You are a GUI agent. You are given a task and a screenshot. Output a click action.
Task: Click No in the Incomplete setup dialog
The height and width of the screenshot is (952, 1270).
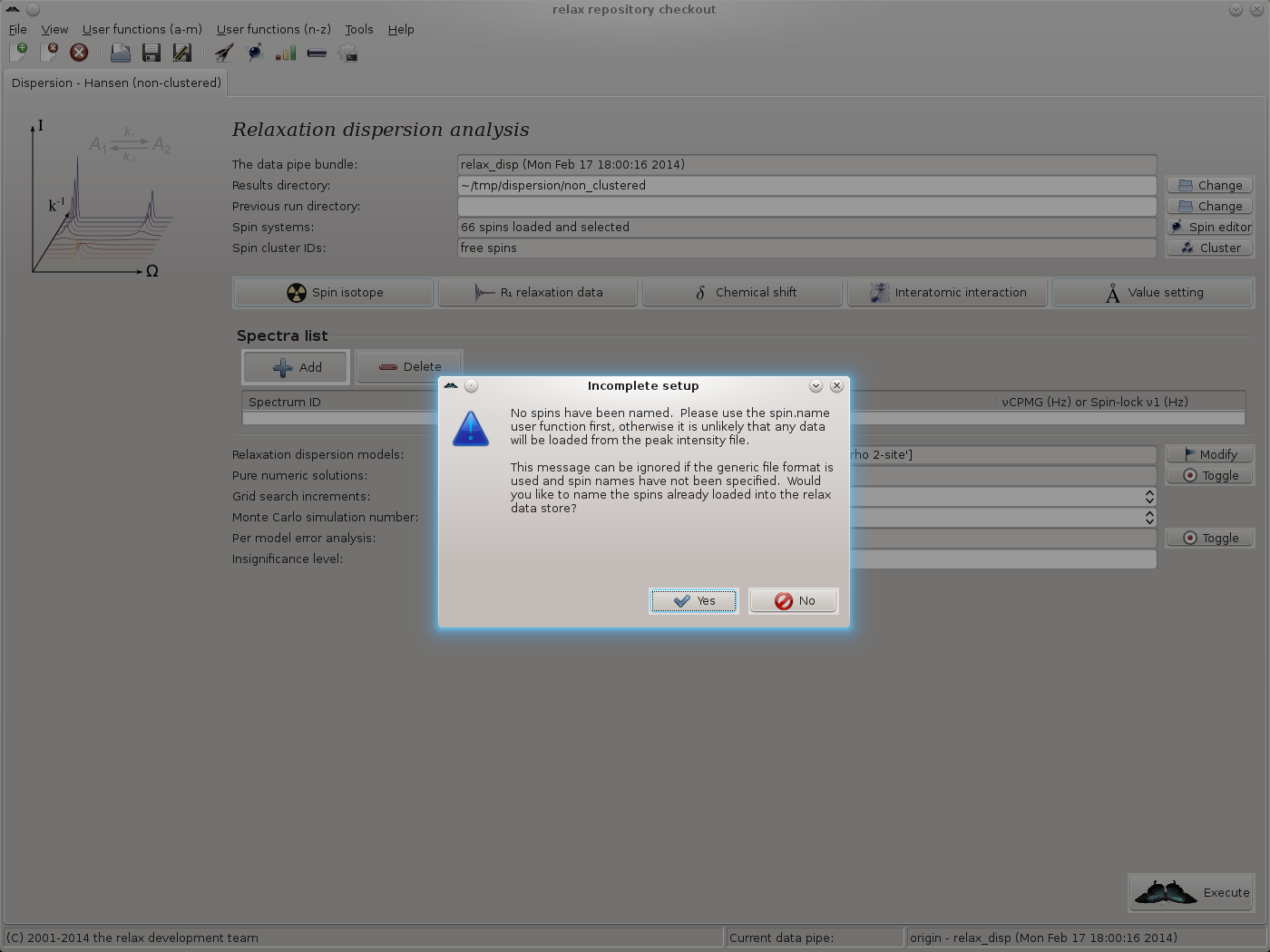point(794,601)
